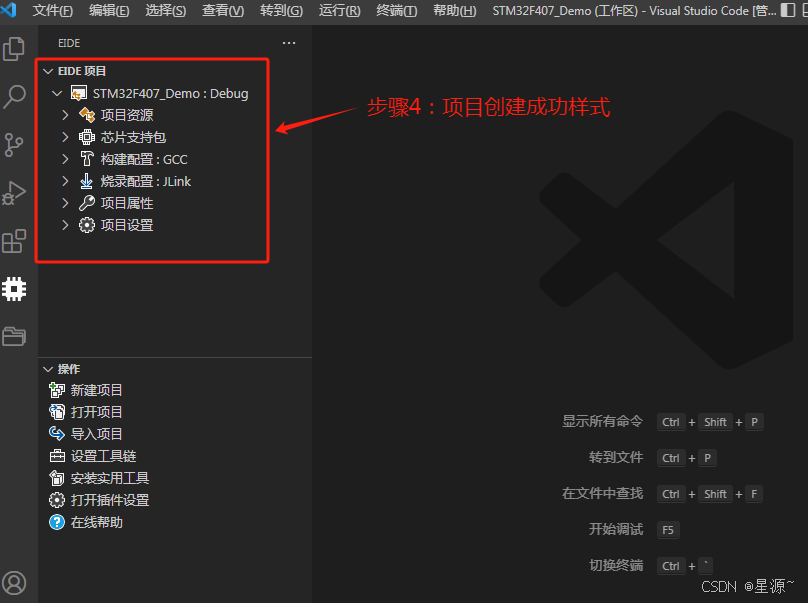Expand the 项目资源 node chevron
This screenshot has width=808, height=603.
(65, 115)
